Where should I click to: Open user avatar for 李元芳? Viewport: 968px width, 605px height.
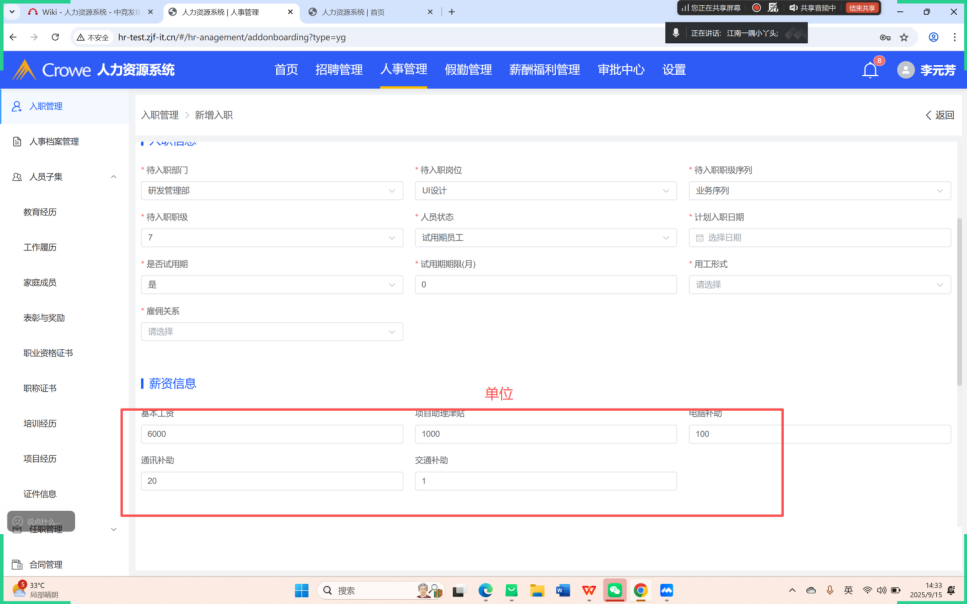coord(905,70)
